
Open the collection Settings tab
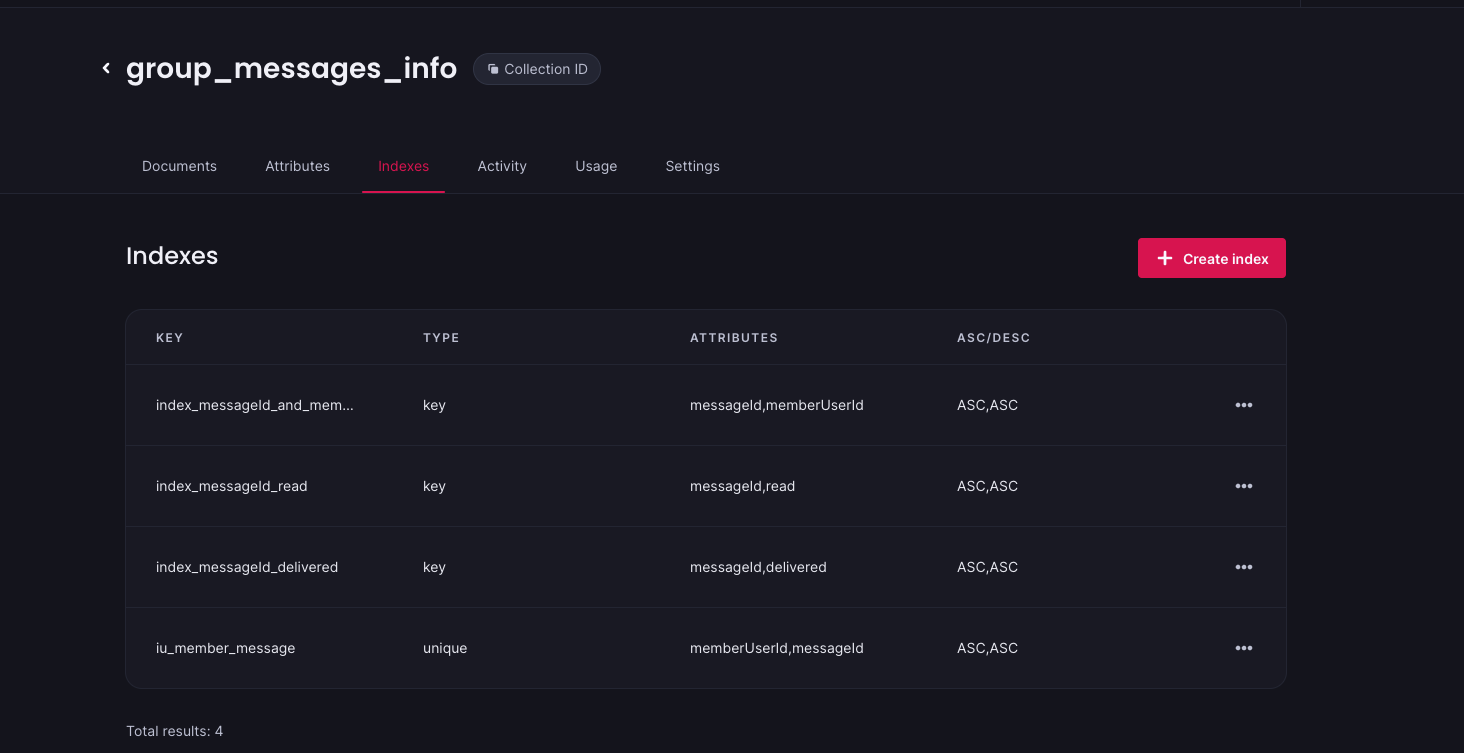(x=692, y=166)
